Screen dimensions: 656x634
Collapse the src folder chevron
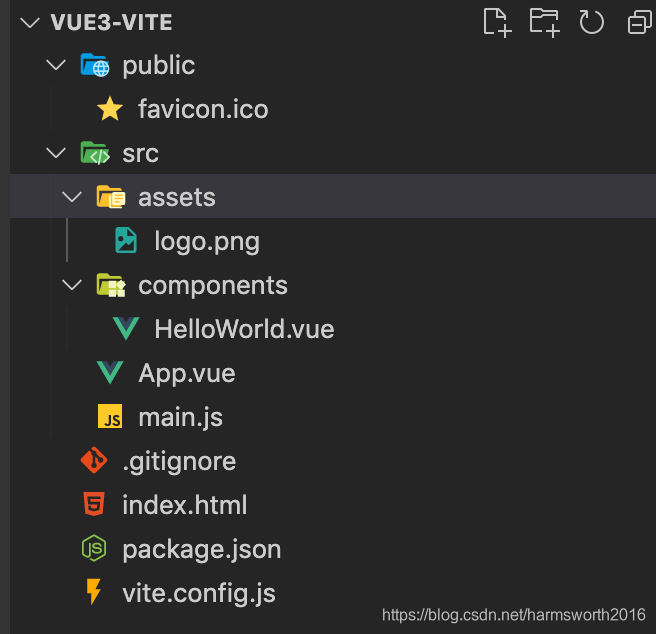[x=56, y=153]
